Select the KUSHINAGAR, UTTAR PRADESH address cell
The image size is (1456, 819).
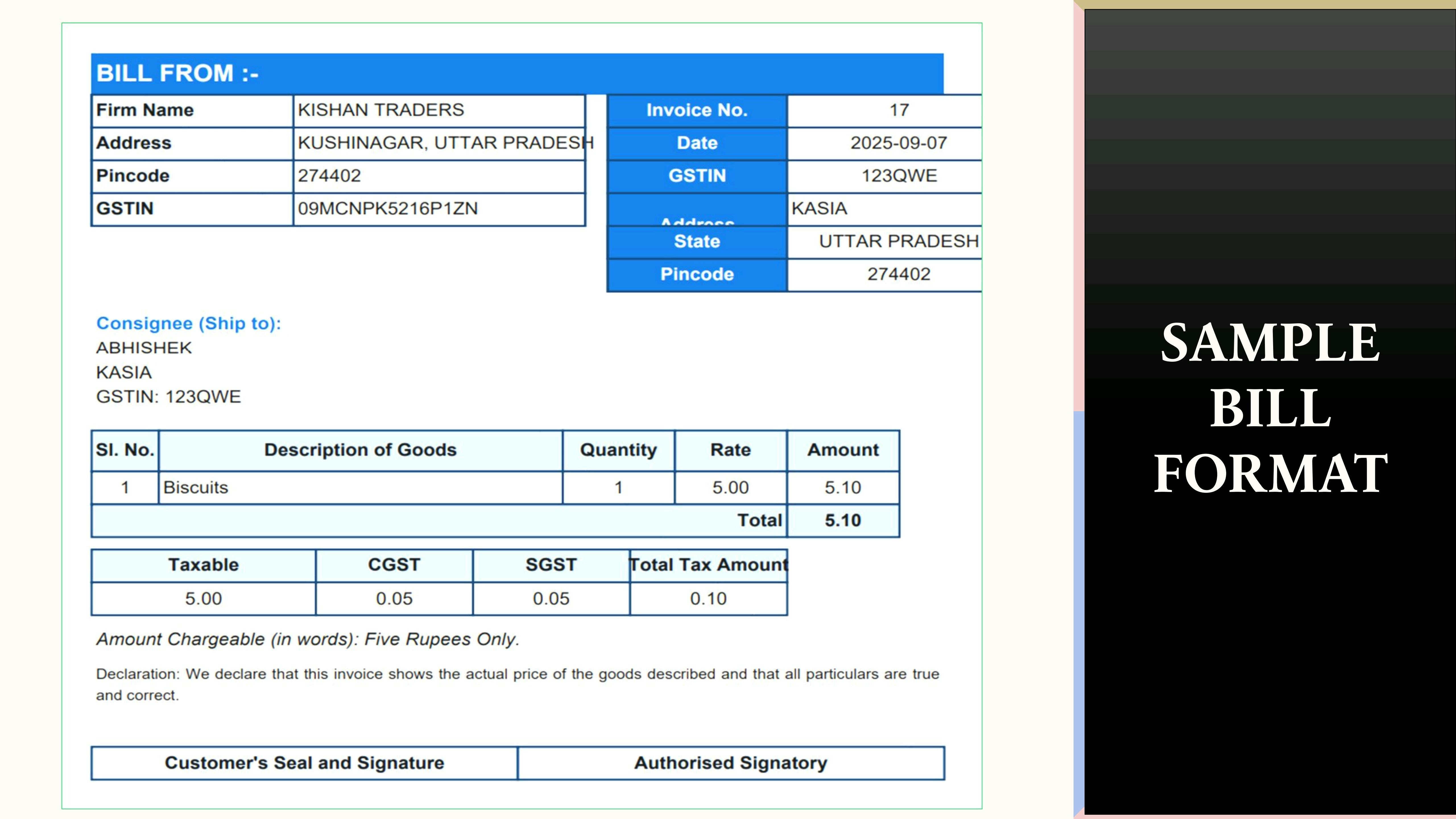(x=438, y=143)
